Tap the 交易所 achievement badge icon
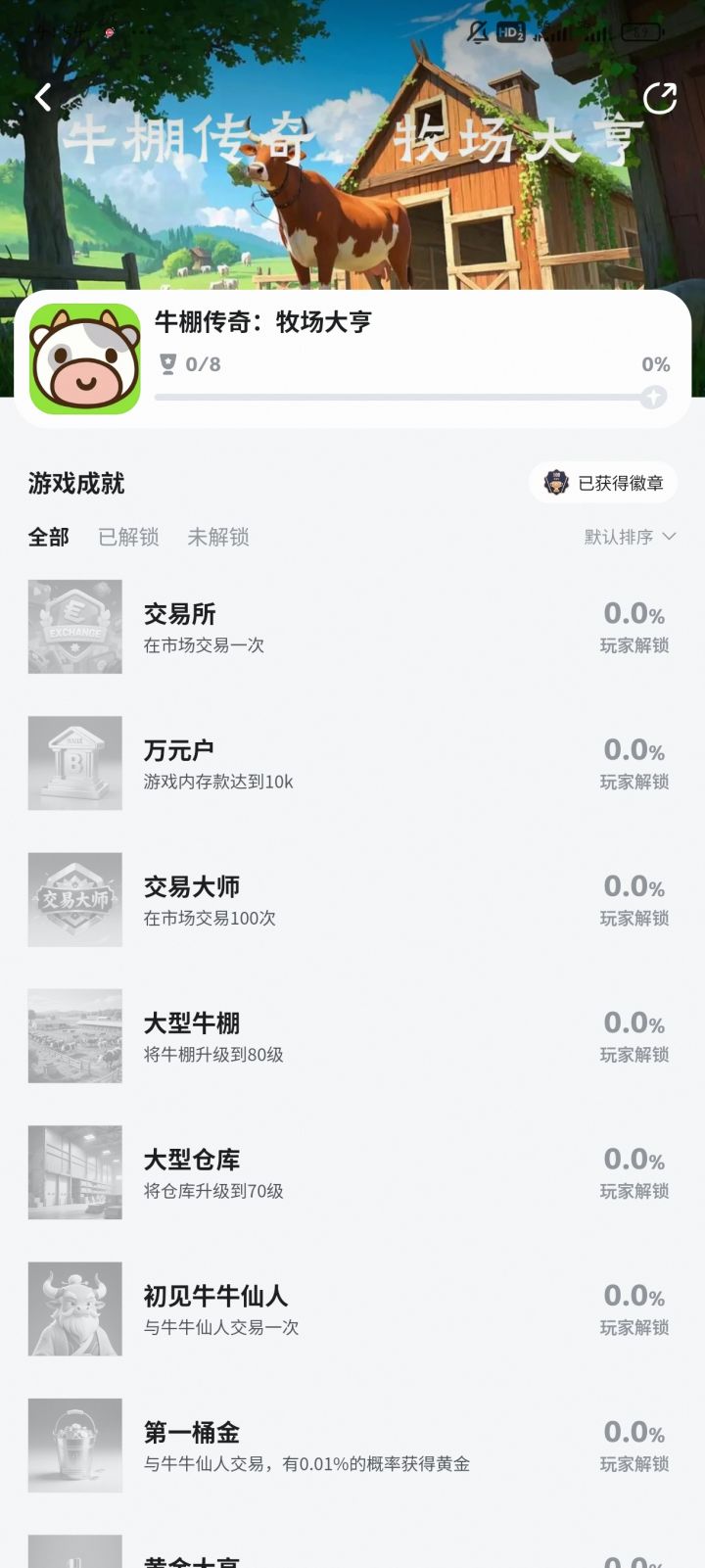The image size is (705, 1568). [75, 627]
